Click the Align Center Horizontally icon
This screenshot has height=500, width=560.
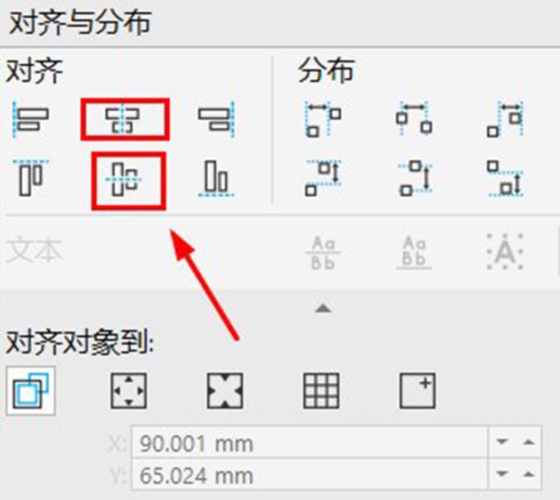pyautogui.click(x=124, y=119)
